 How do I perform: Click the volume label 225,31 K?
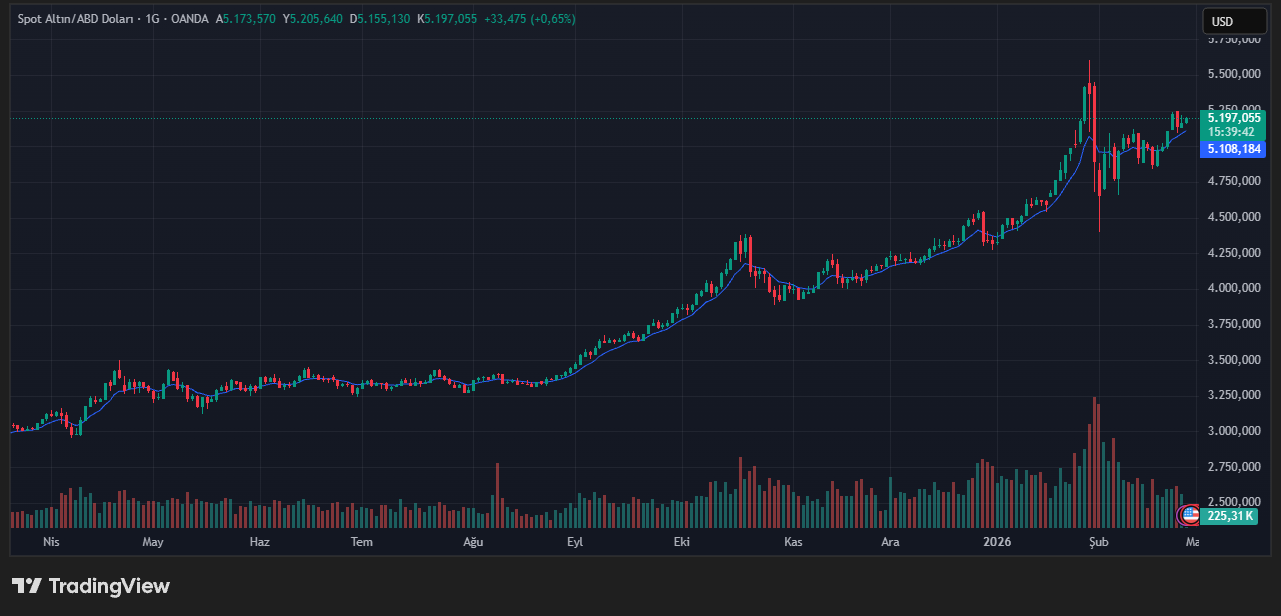(1230, 516)
